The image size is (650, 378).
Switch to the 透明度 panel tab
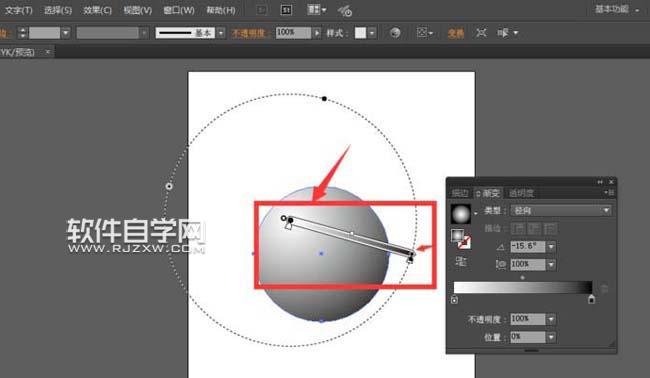(x=521, y=193)
